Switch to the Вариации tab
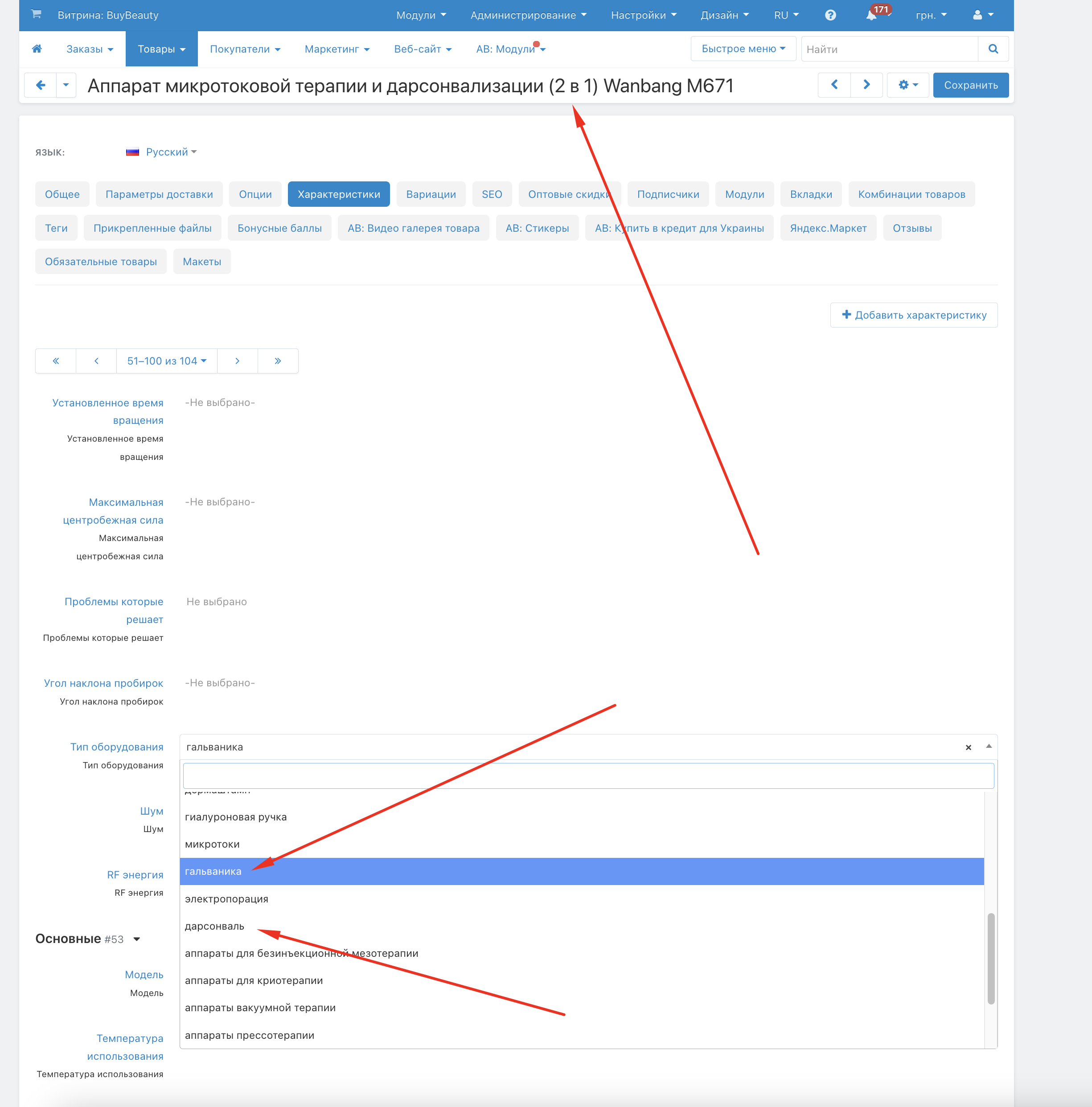 click(431, 194)
